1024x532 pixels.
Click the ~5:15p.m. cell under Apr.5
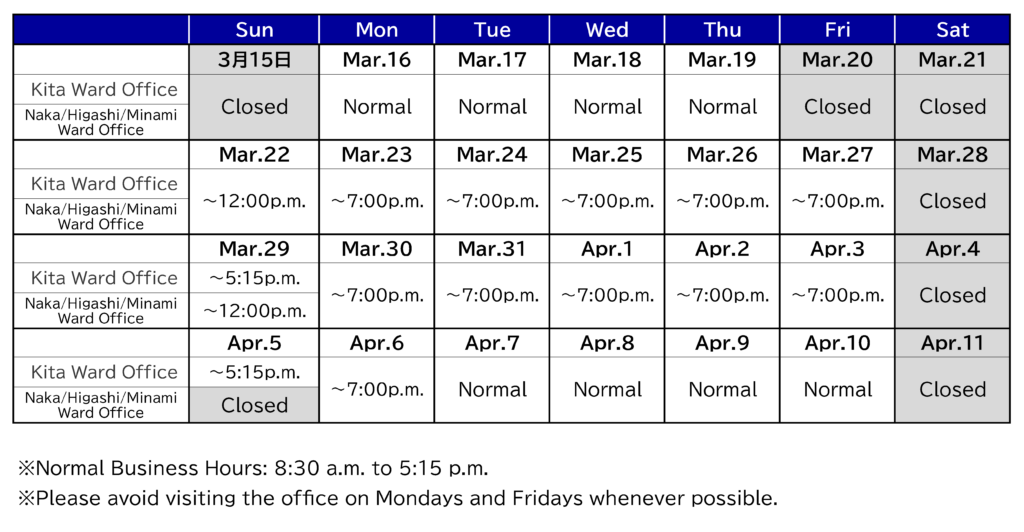pyautogui.click(x=254, y=372)
